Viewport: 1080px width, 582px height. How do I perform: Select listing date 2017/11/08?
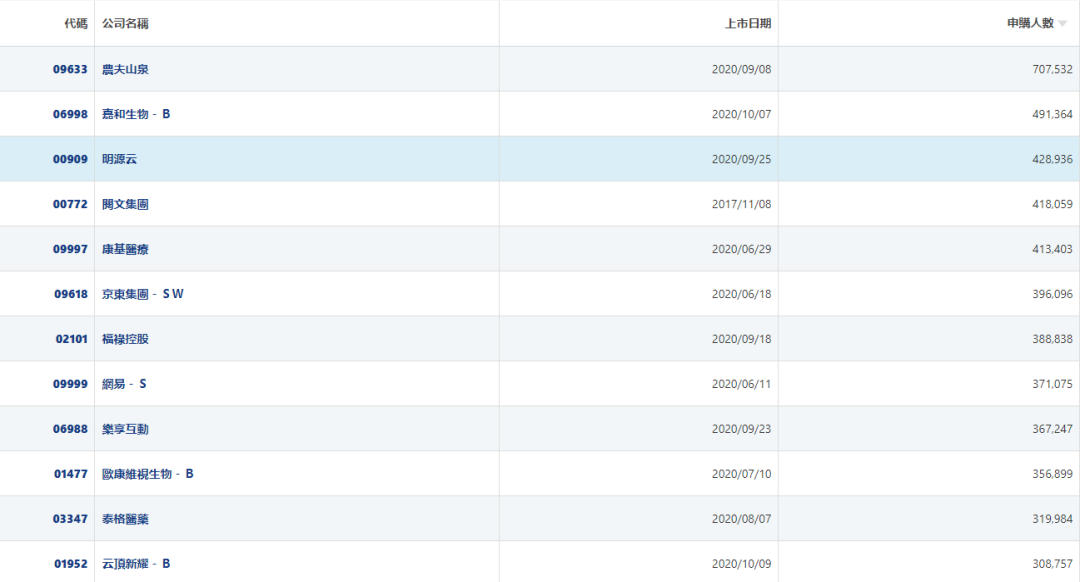pos(741,204)
